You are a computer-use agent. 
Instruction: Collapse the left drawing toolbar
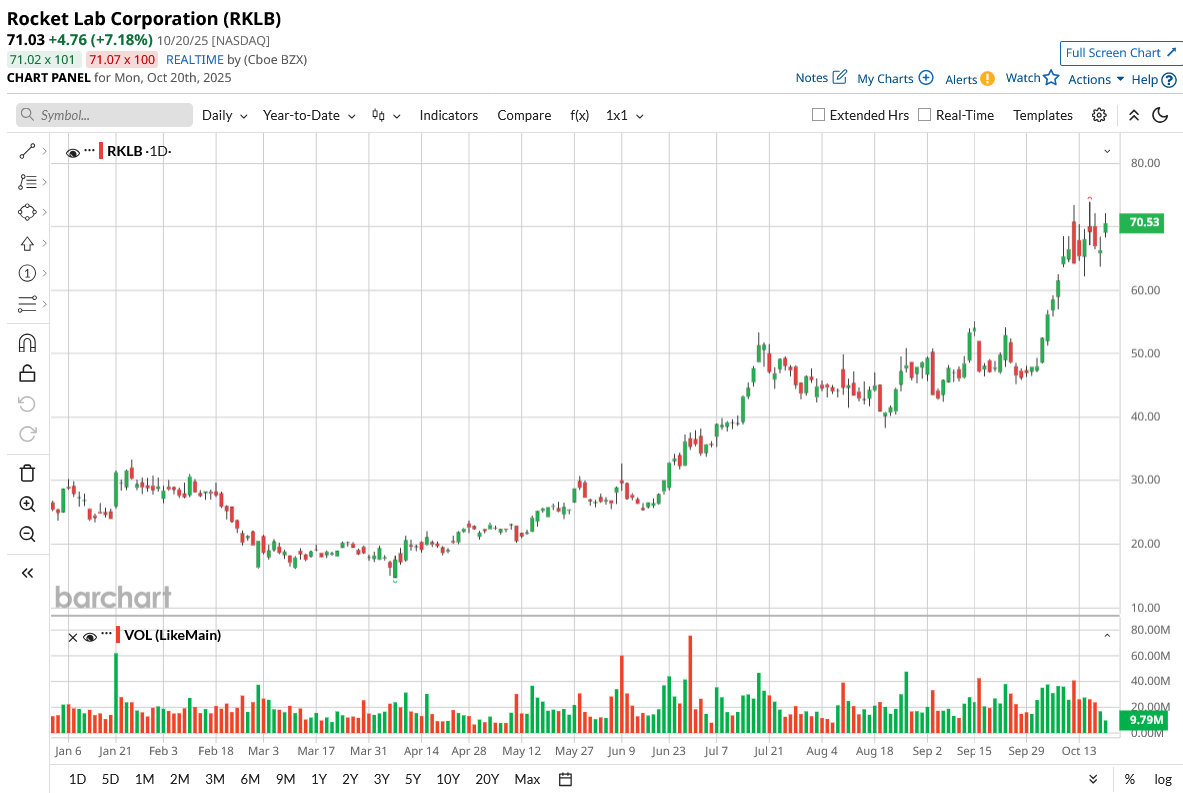click(x=27, y=573)
